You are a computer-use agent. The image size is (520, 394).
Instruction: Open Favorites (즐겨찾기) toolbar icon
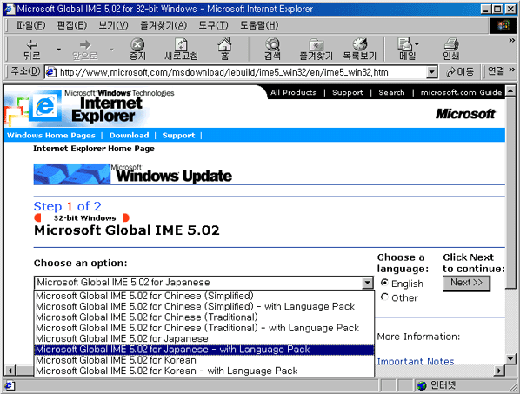tap(316, 49)
